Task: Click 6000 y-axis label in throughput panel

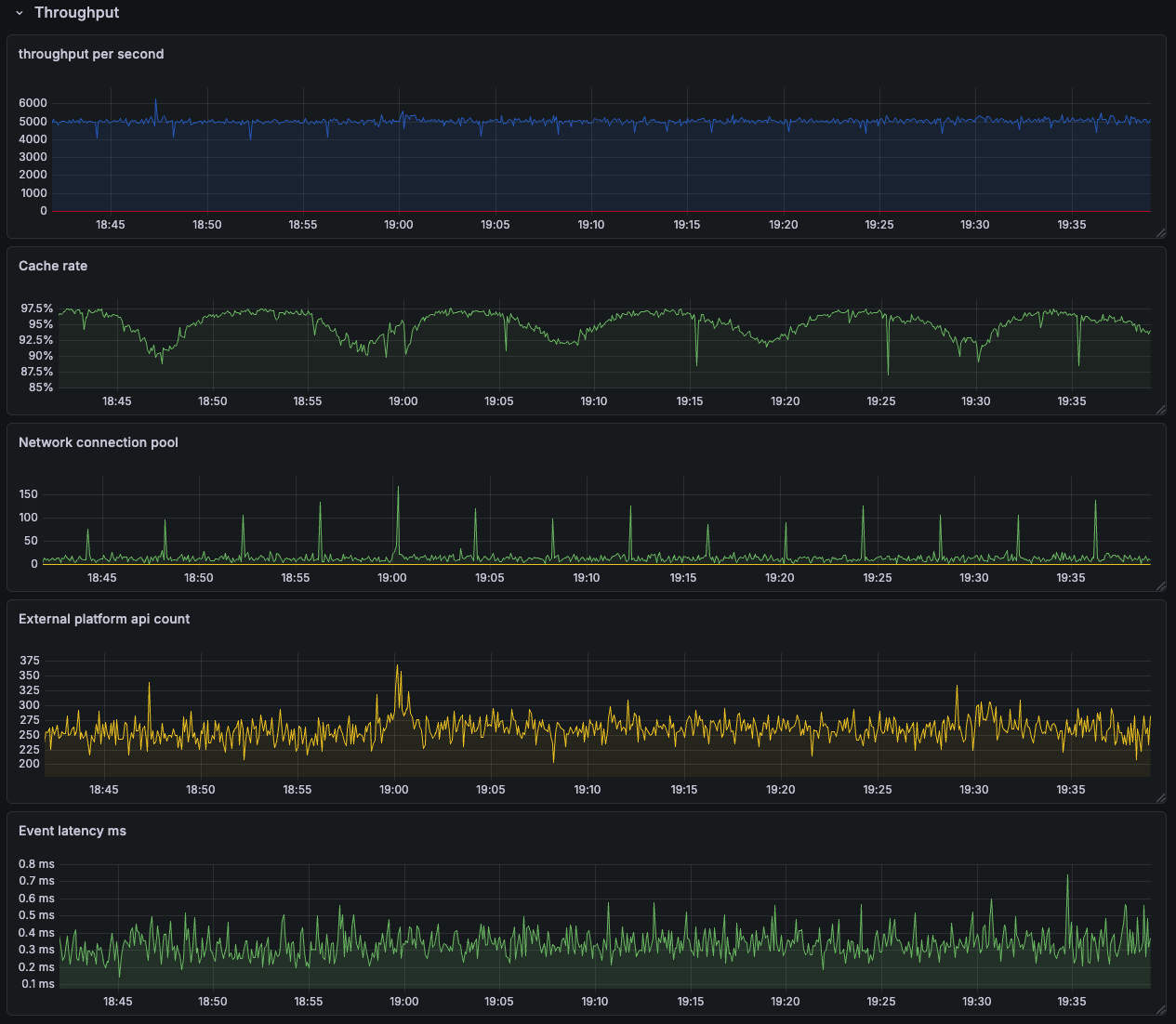Action: coord(33,103)
